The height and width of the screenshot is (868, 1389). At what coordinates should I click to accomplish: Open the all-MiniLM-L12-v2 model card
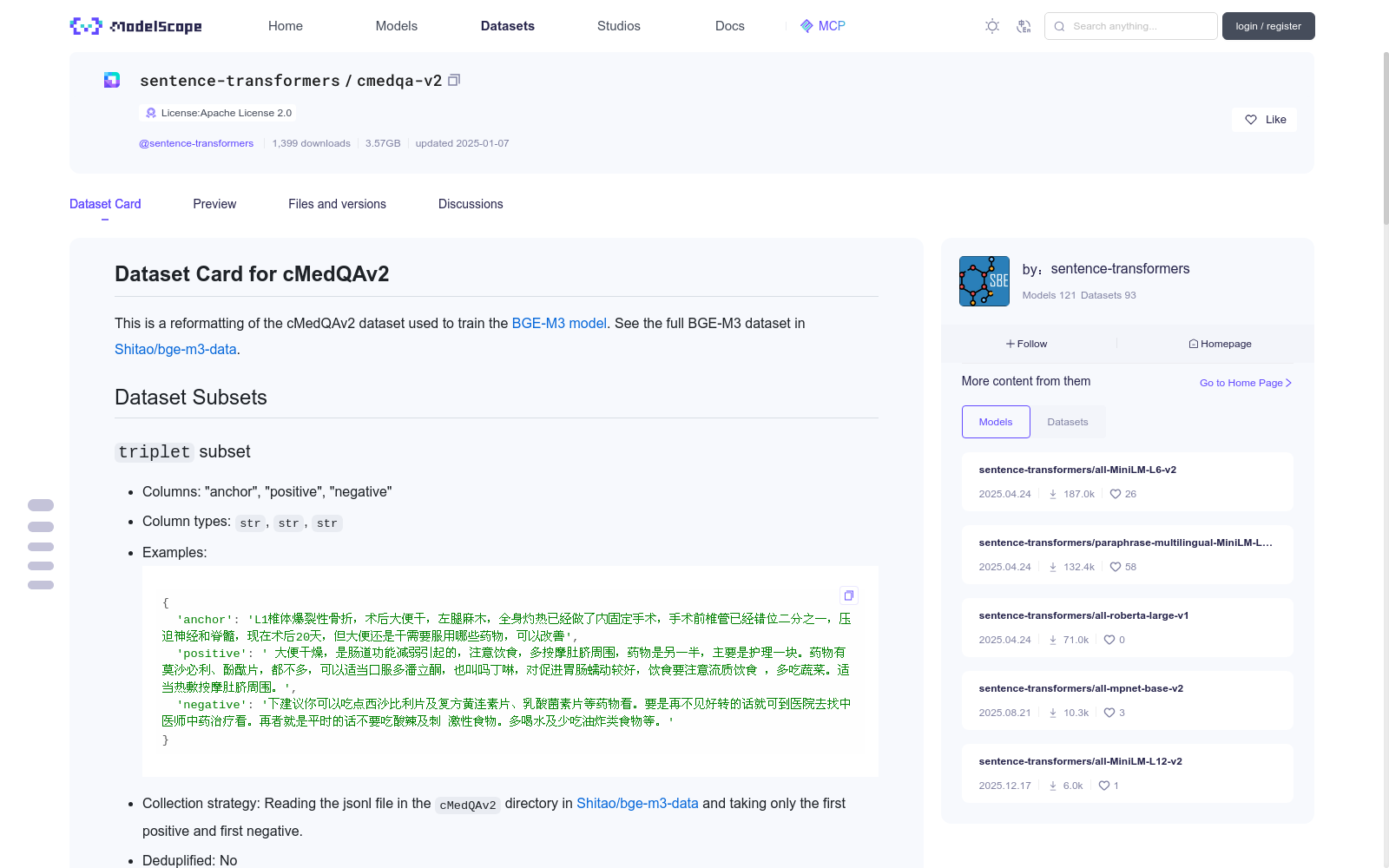(1128, 773)
